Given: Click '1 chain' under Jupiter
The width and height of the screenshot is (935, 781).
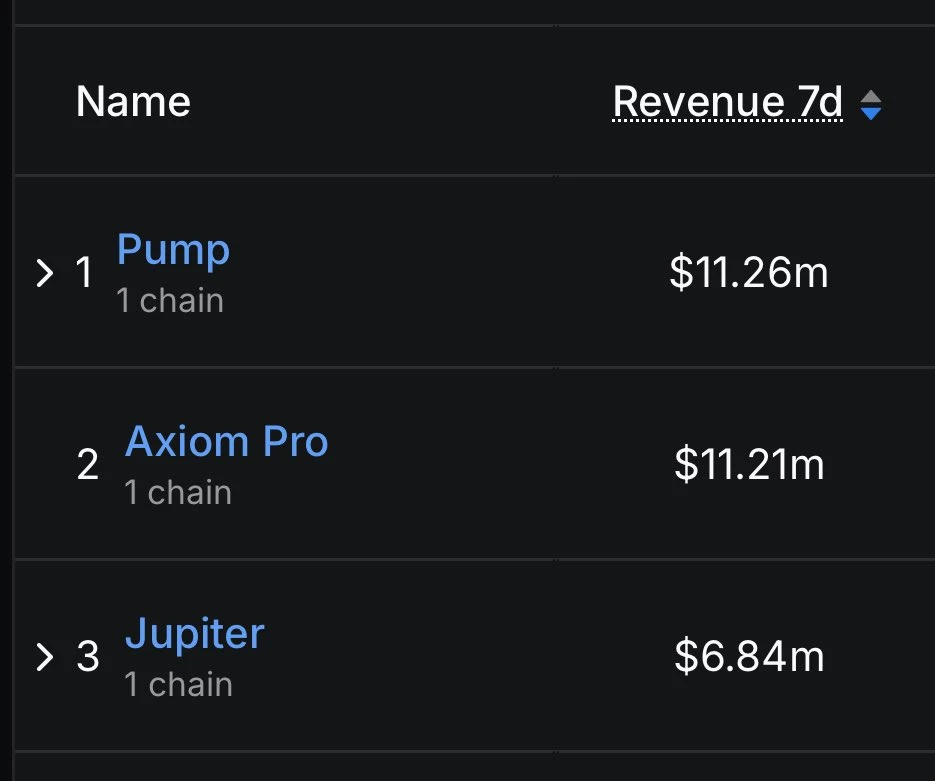Looking at the screenshot, I should point(178,685).
